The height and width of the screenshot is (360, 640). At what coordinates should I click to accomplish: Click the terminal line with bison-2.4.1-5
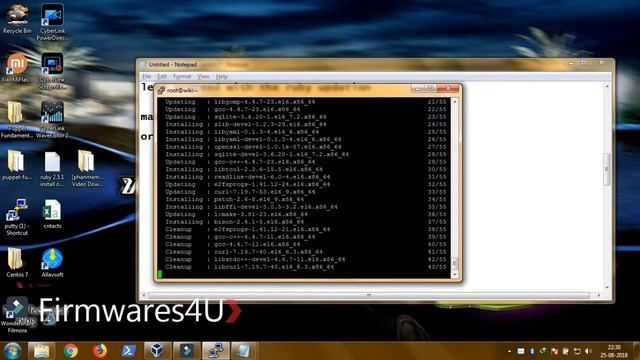tap(306, 222)
